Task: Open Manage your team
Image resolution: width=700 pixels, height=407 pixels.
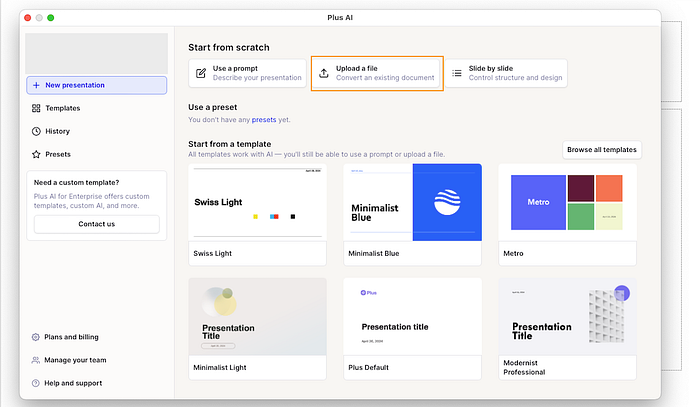Action: tap(75, 360)
